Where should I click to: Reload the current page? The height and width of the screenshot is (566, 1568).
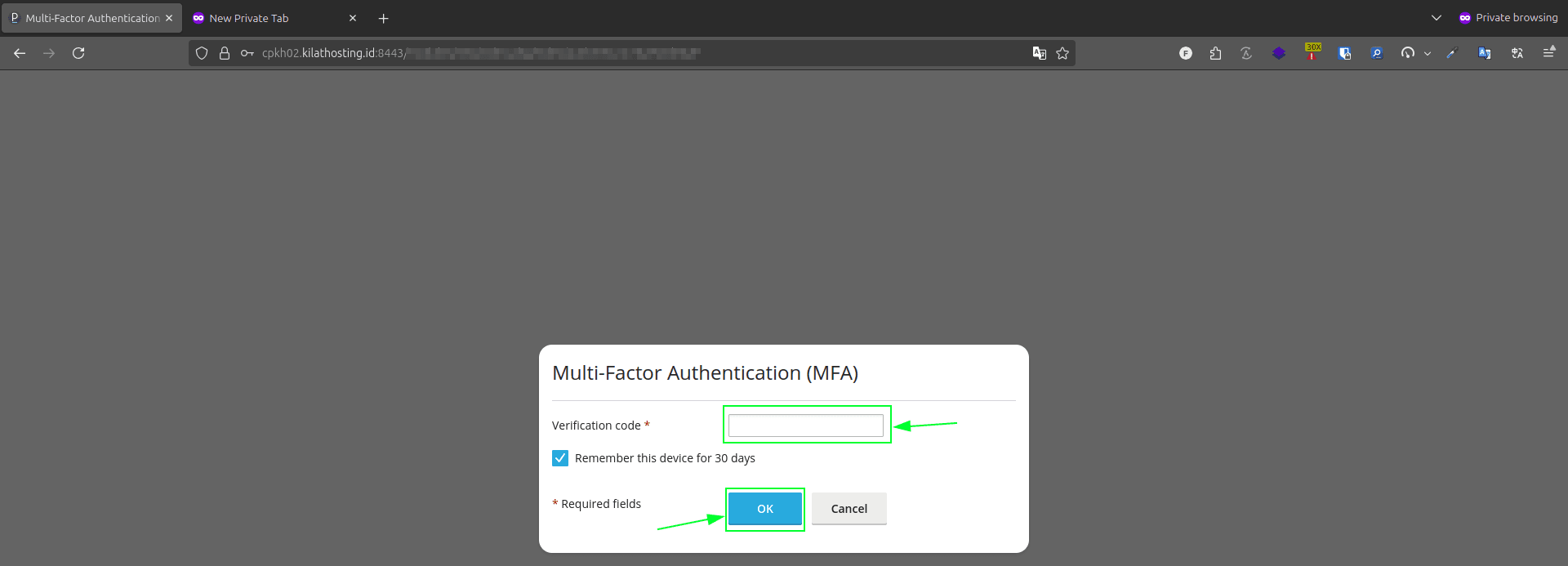pos(78,53)
